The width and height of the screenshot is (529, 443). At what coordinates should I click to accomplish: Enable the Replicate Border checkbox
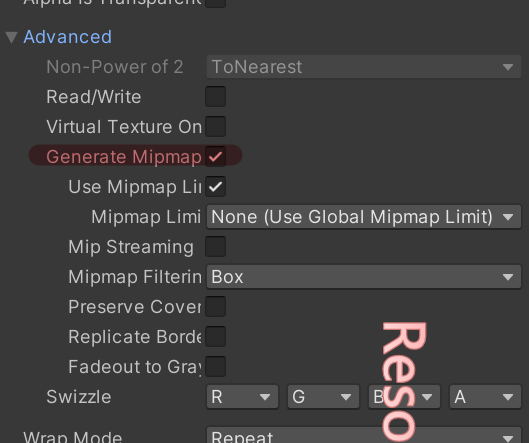[x=216, y=336]
